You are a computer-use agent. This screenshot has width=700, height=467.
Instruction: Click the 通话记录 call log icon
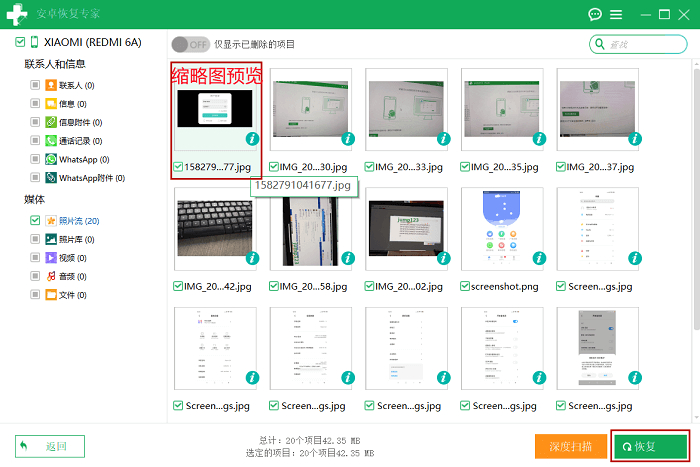pyautogui.click(x=51, y=141)
